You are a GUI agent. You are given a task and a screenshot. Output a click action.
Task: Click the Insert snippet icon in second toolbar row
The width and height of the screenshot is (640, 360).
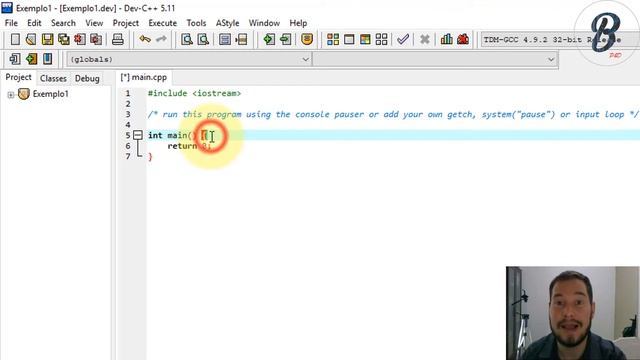tap(15, 59)
